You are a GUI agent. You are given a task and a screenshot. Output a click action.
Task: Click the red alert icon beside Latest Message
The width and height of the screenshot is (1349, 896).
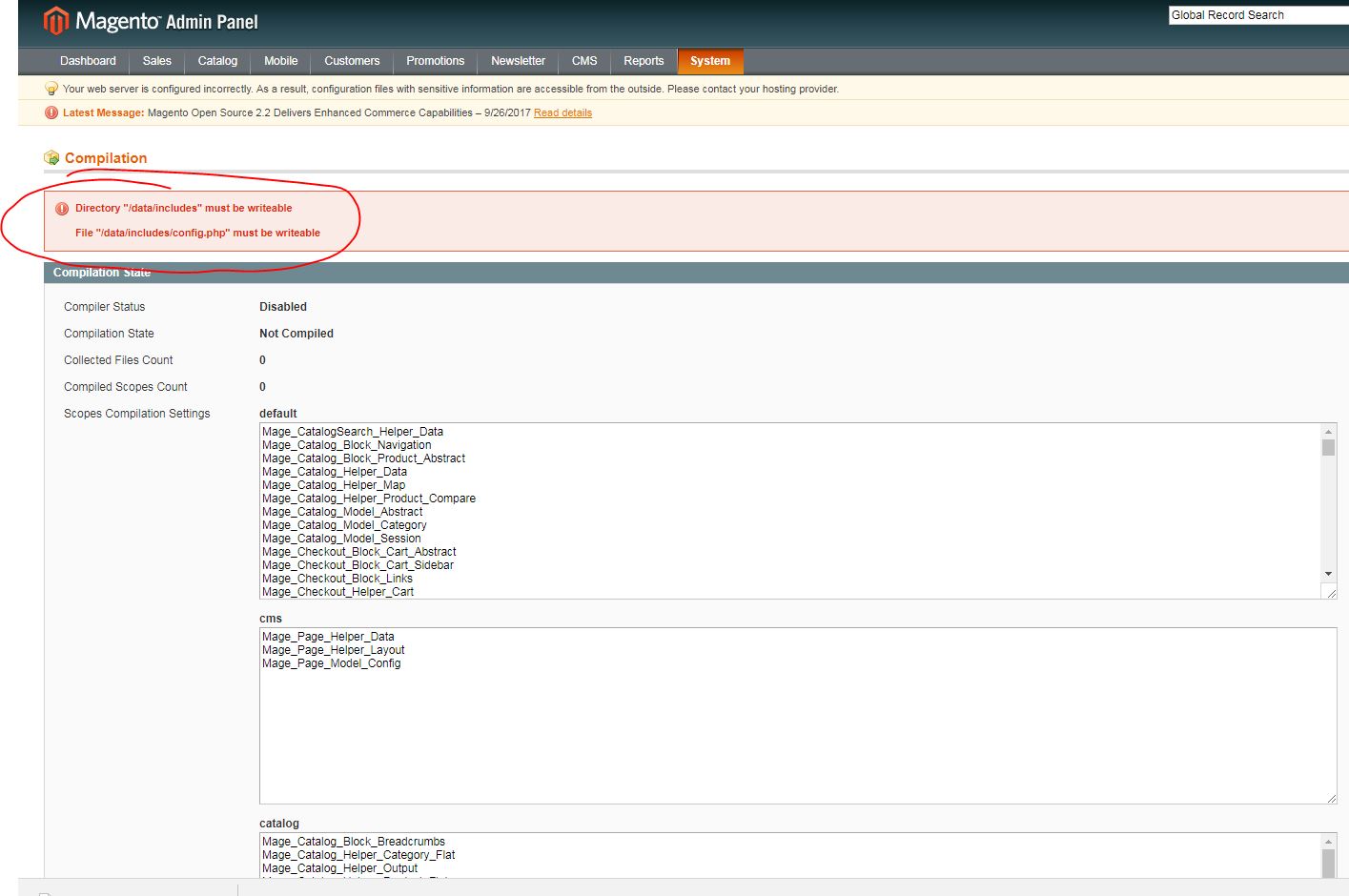point(51,112)
